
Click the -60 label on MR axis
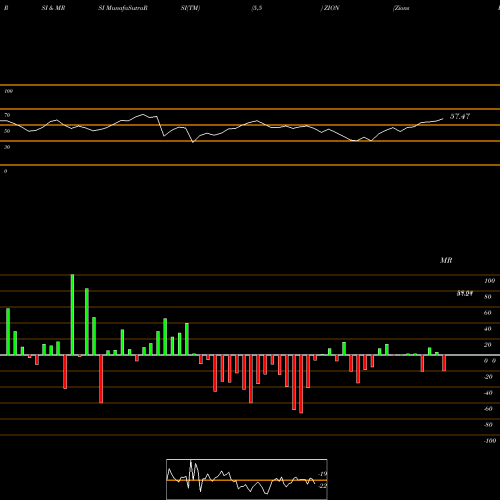[488, 409]
